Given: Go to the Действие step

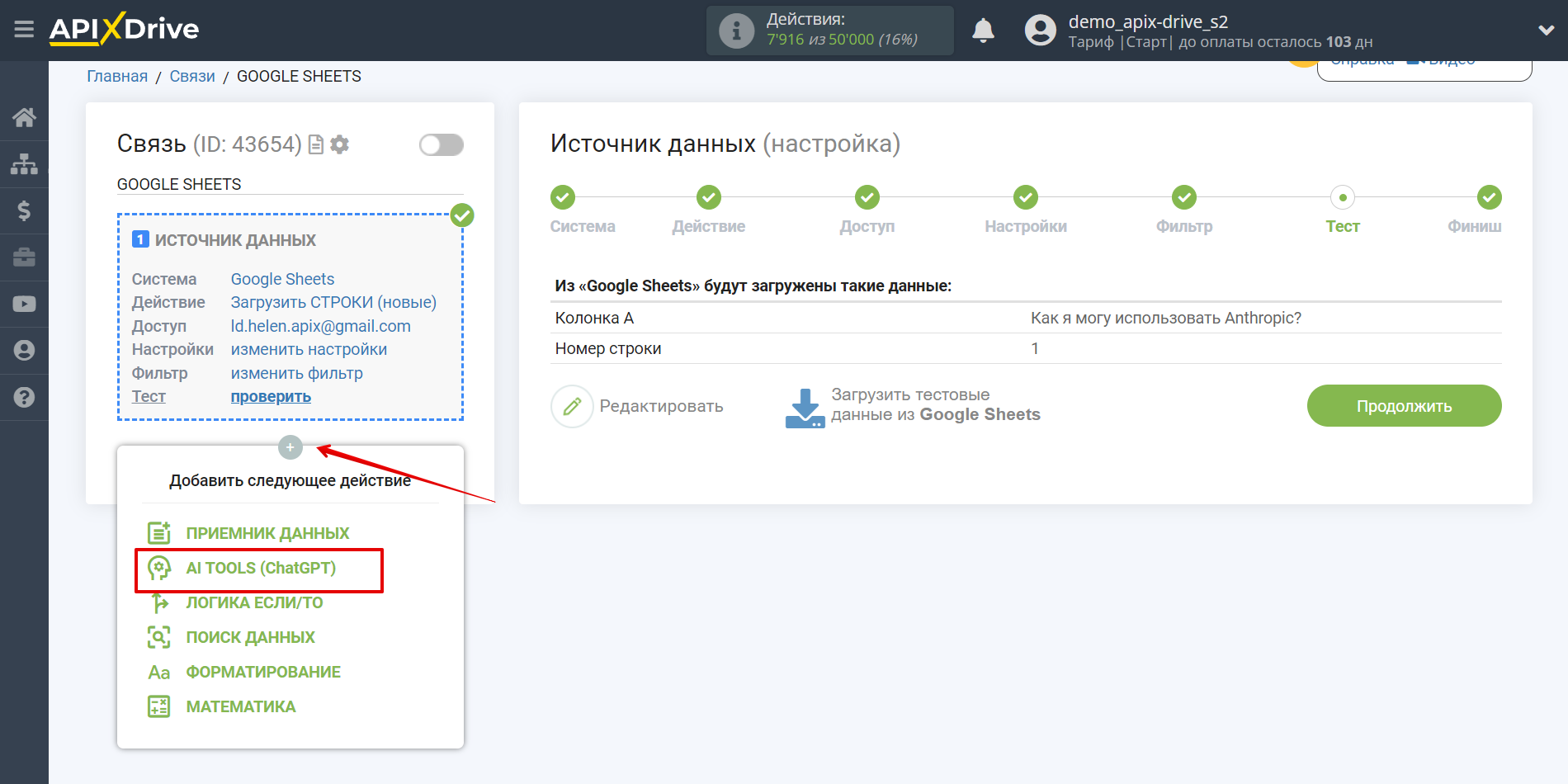Looking at the screenshot, I should coord(709,197).
